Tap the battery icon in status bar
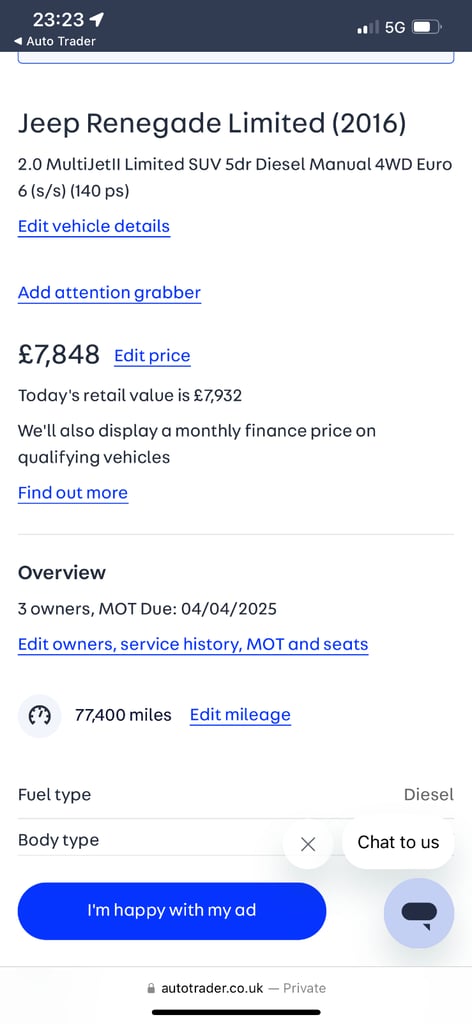Screen dimensions: 472x1024 (x=427, y=27)
